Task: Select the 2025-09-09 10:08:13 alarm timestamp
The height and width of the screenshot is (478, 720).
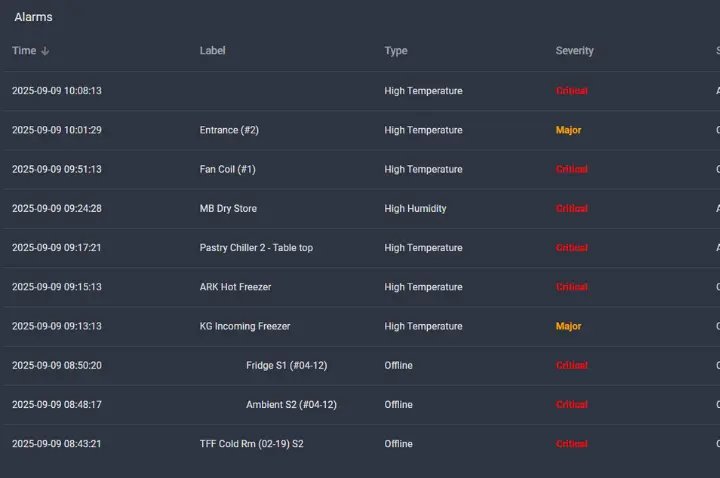Action: point(56,91)
